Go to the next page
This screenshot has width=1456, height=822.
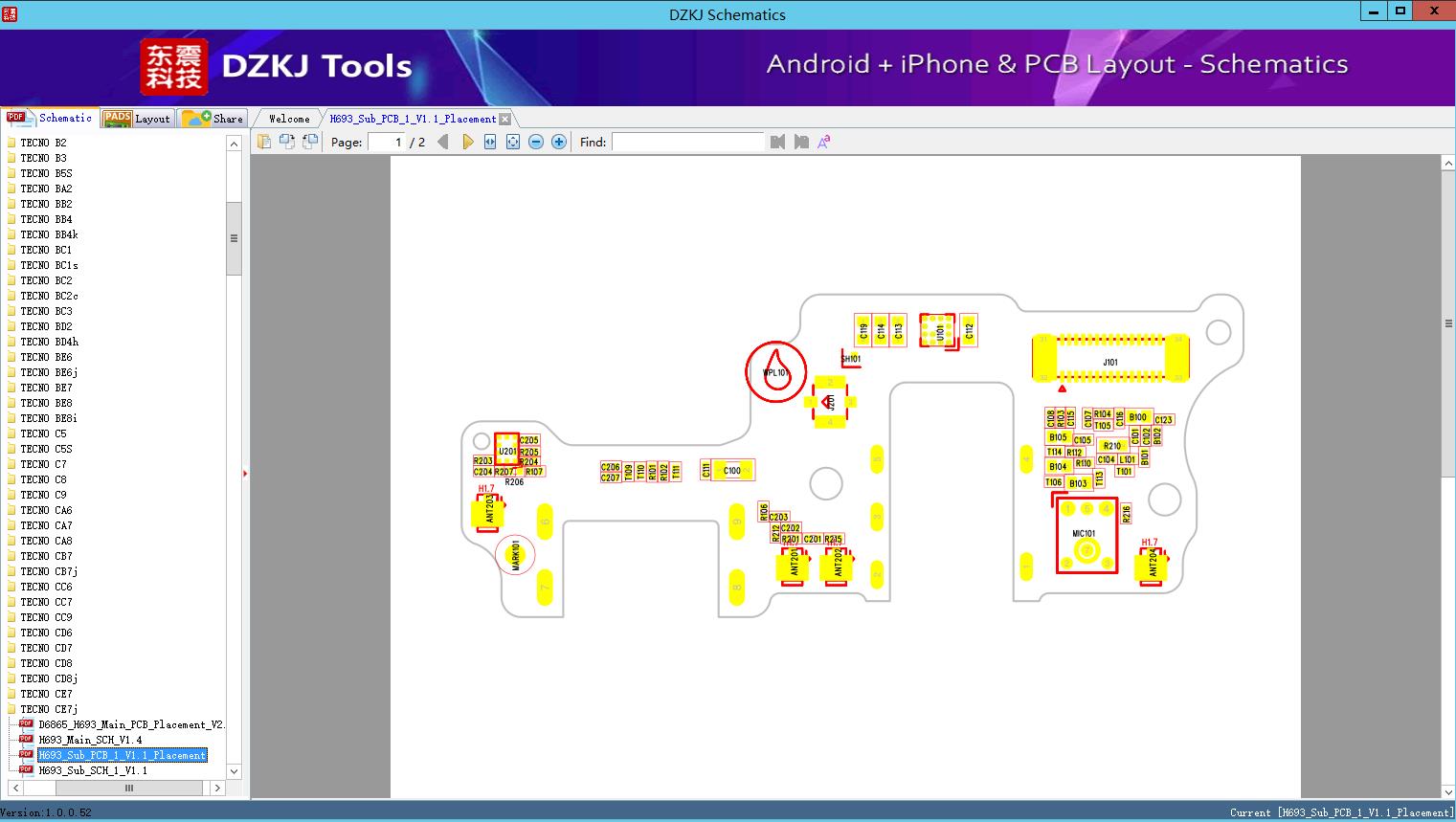click(467, 142)
